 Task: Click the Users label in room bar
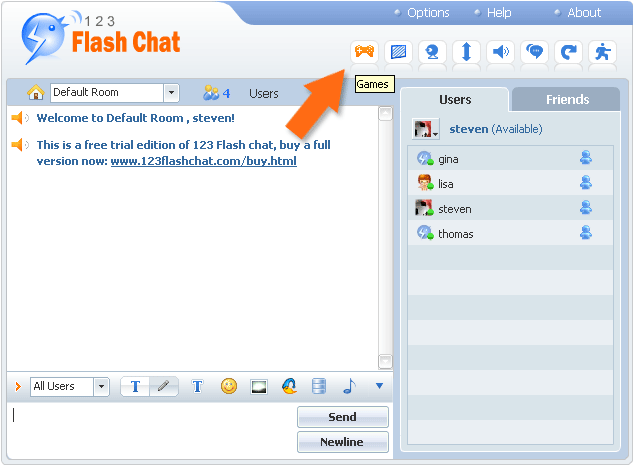264,93
